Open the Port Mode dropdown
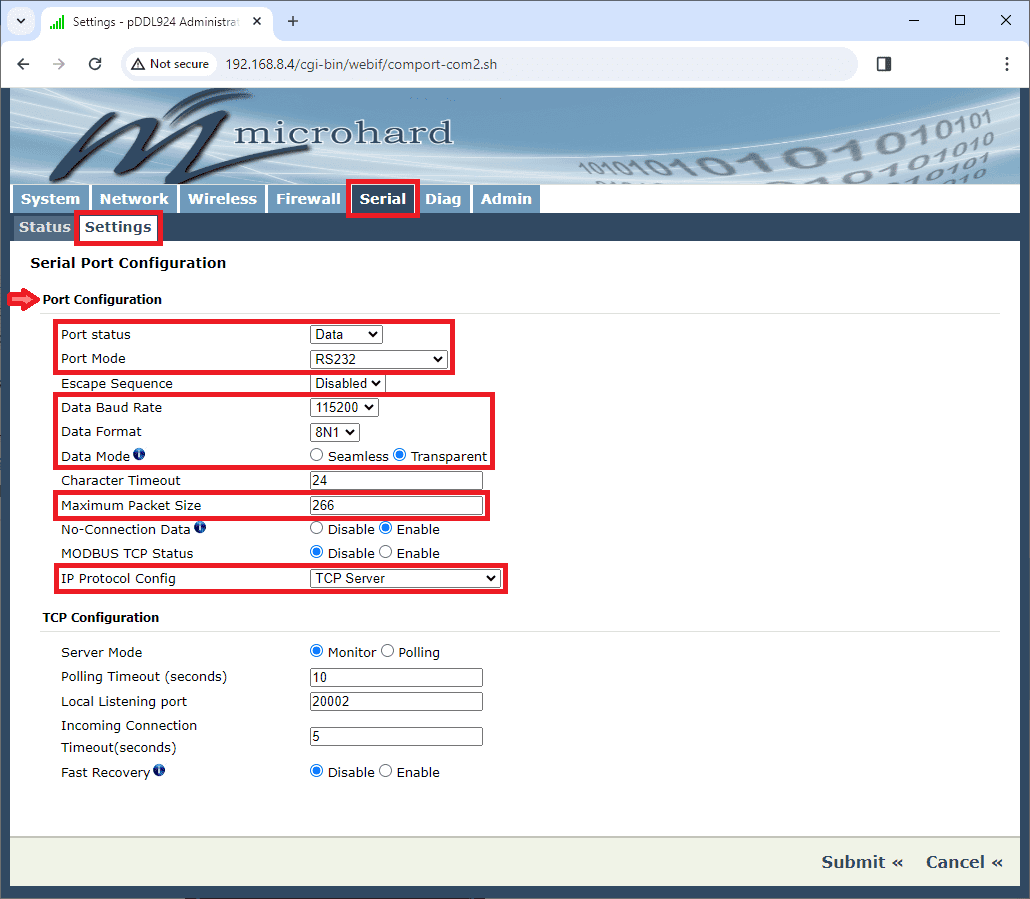 click(x=378, y=359)
